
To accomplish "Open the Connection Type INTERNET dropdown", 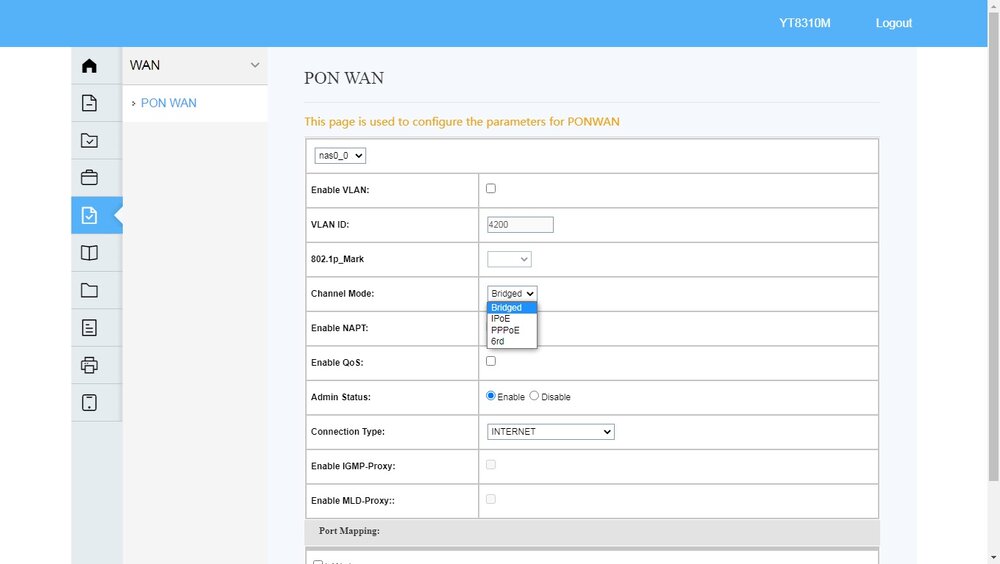I will click(x=550, y=432).
